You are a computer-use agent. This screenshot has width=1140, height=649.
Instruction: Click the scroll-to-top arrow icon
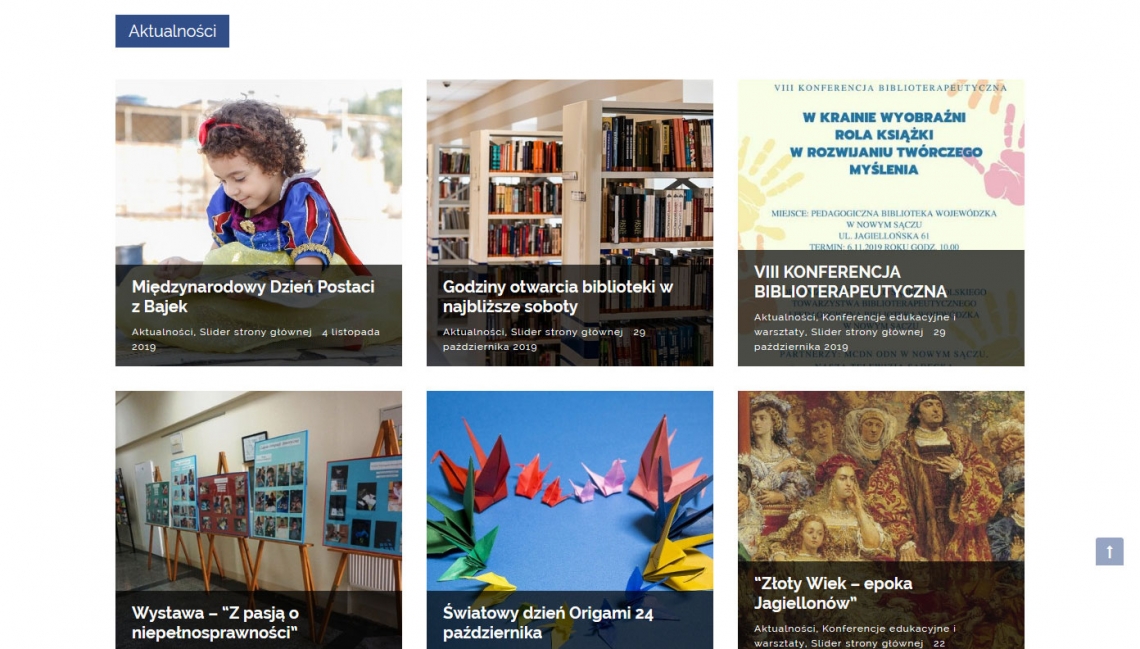click(1109, 552)
